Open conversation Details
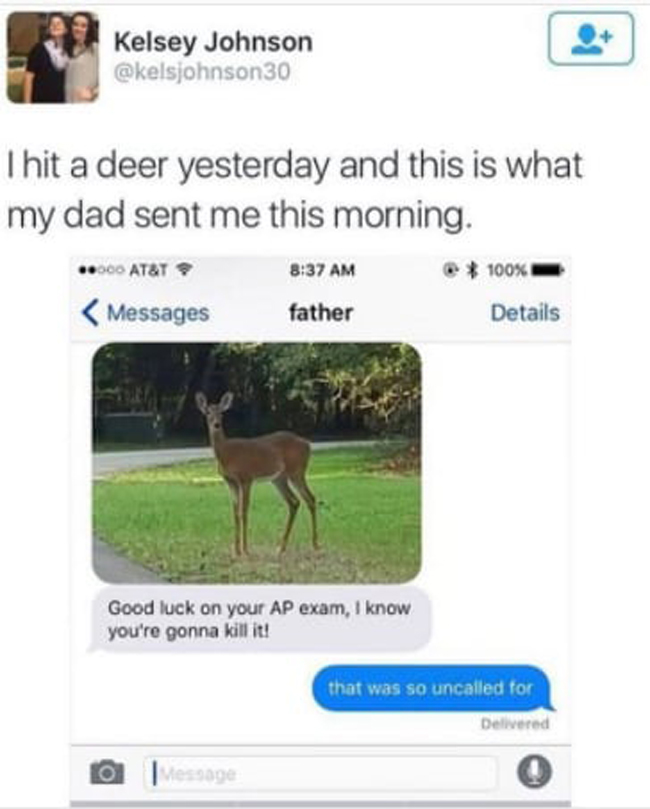Screen dimensions: 650x809 pyautogui.click(x=525, y=313)
